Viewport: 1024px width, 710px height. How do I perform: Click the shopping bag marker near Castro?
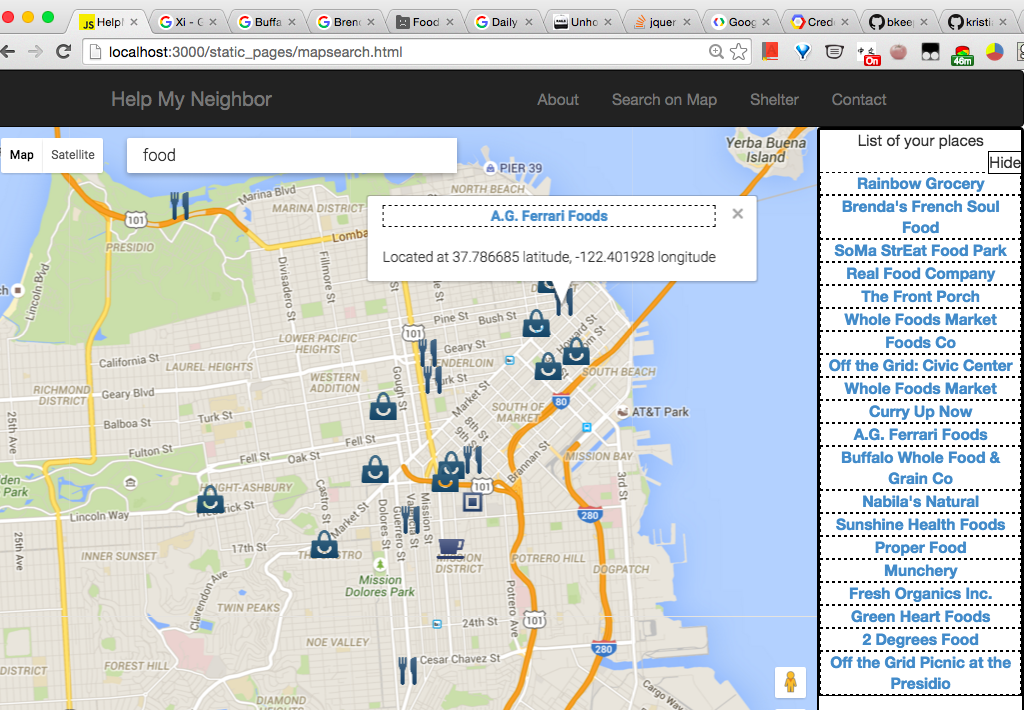tap(324, 543)
